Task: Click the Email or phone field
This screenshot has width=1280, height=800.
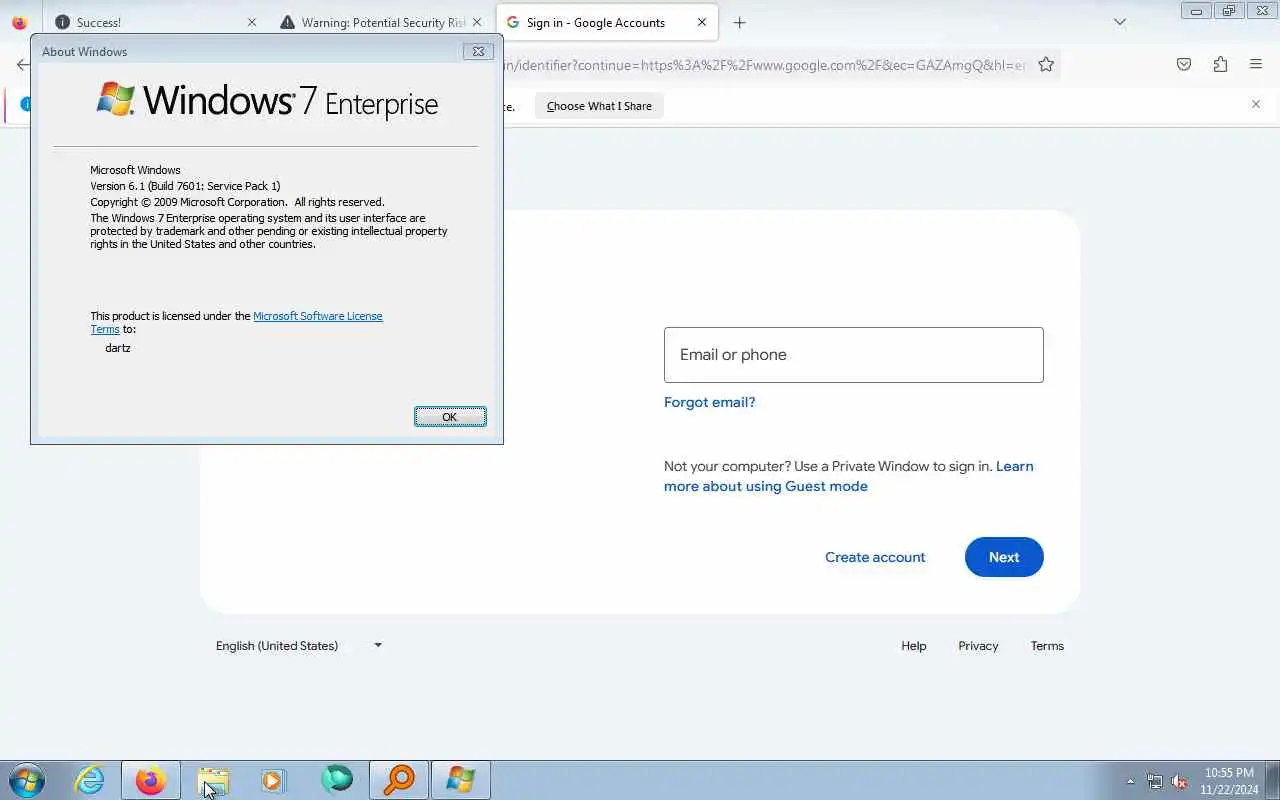Action: [853, 355]
